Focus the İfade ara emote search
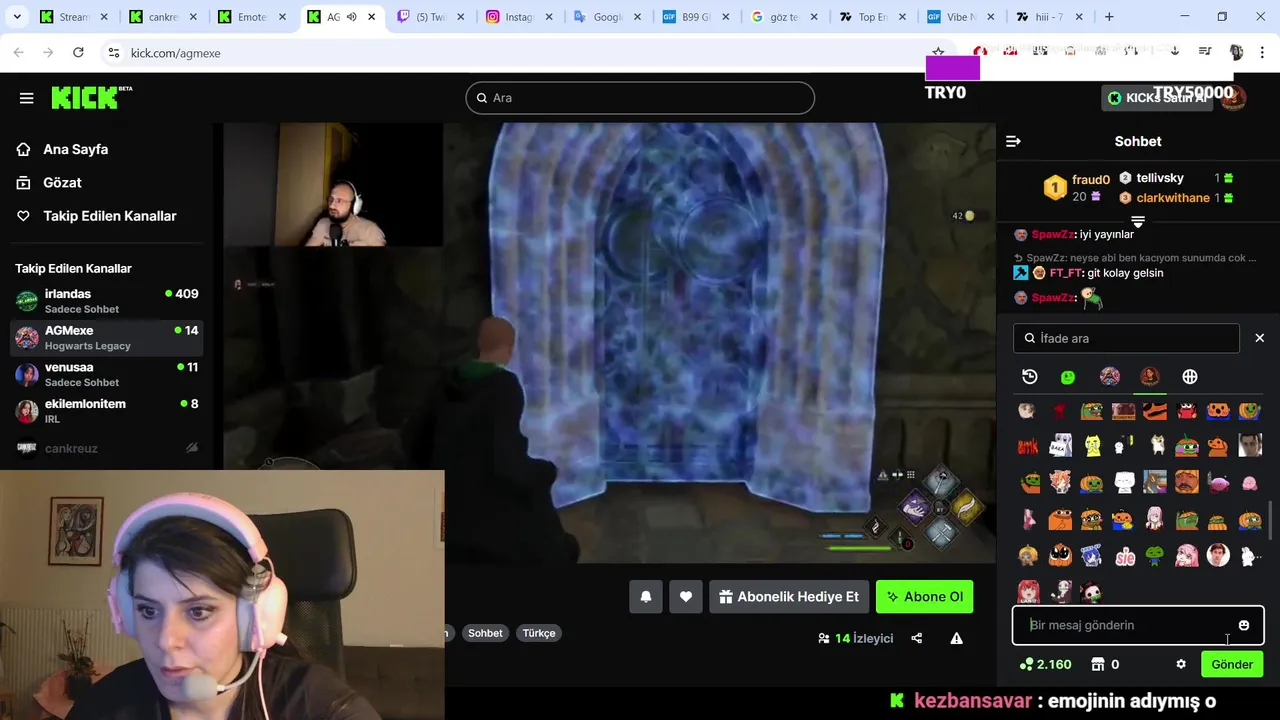 (x=1126, y=338)
